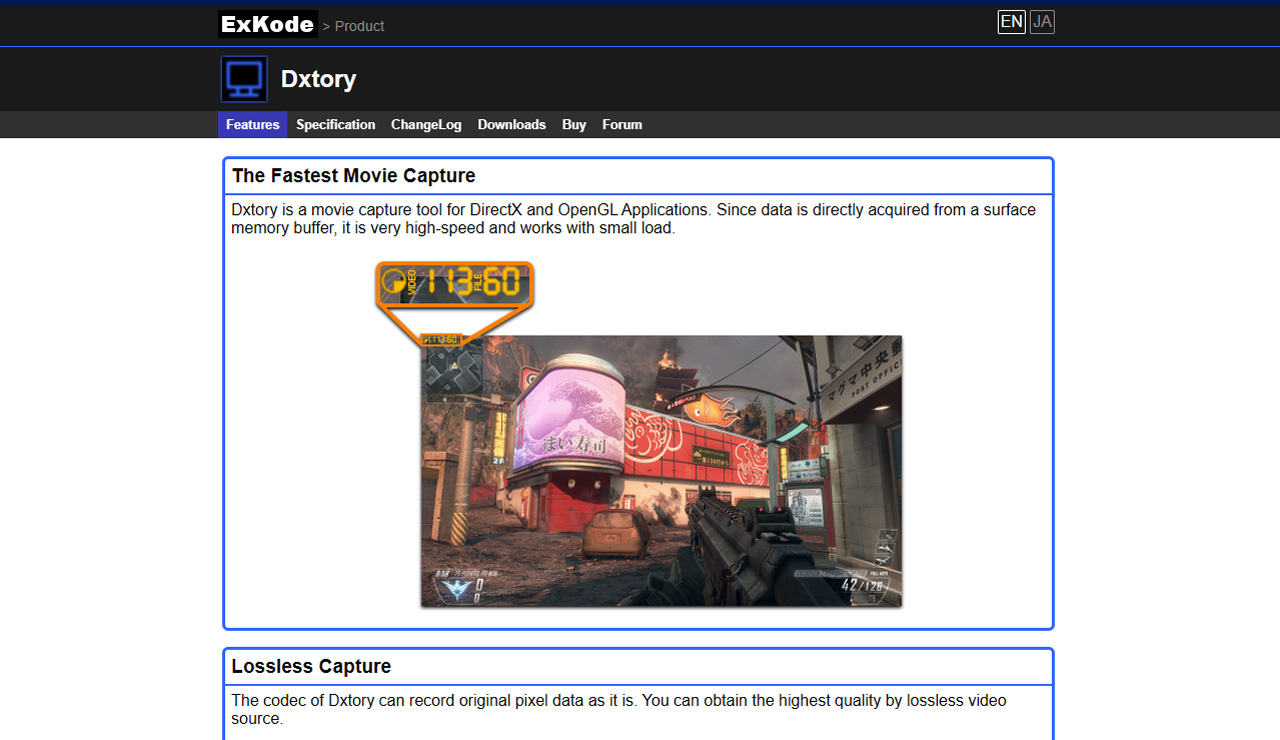Switch the site language to EN
The image size is (1280, 740).
coord(1011,22)
